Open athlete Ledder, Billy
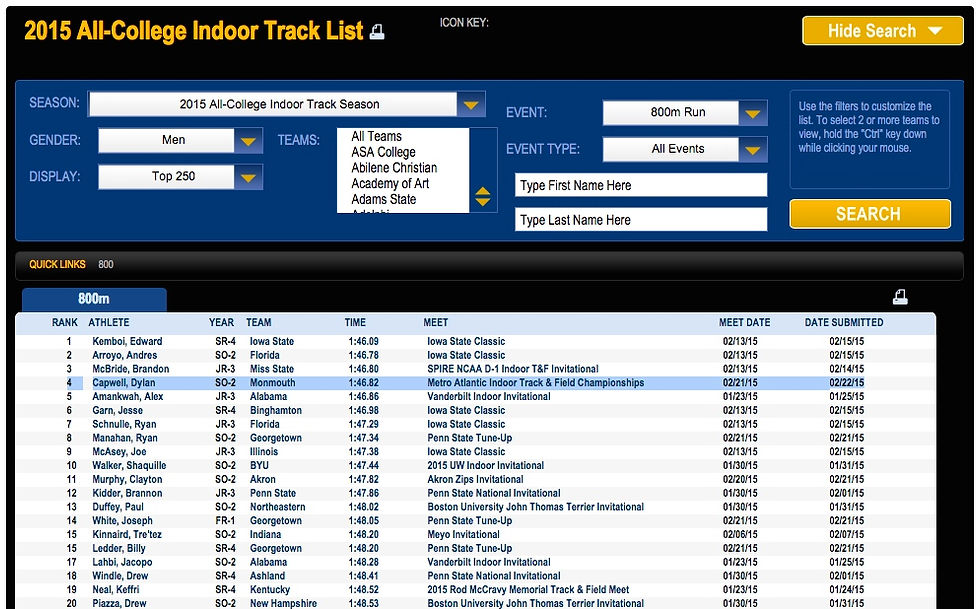The image size is (980, 609). pos(119,548)
